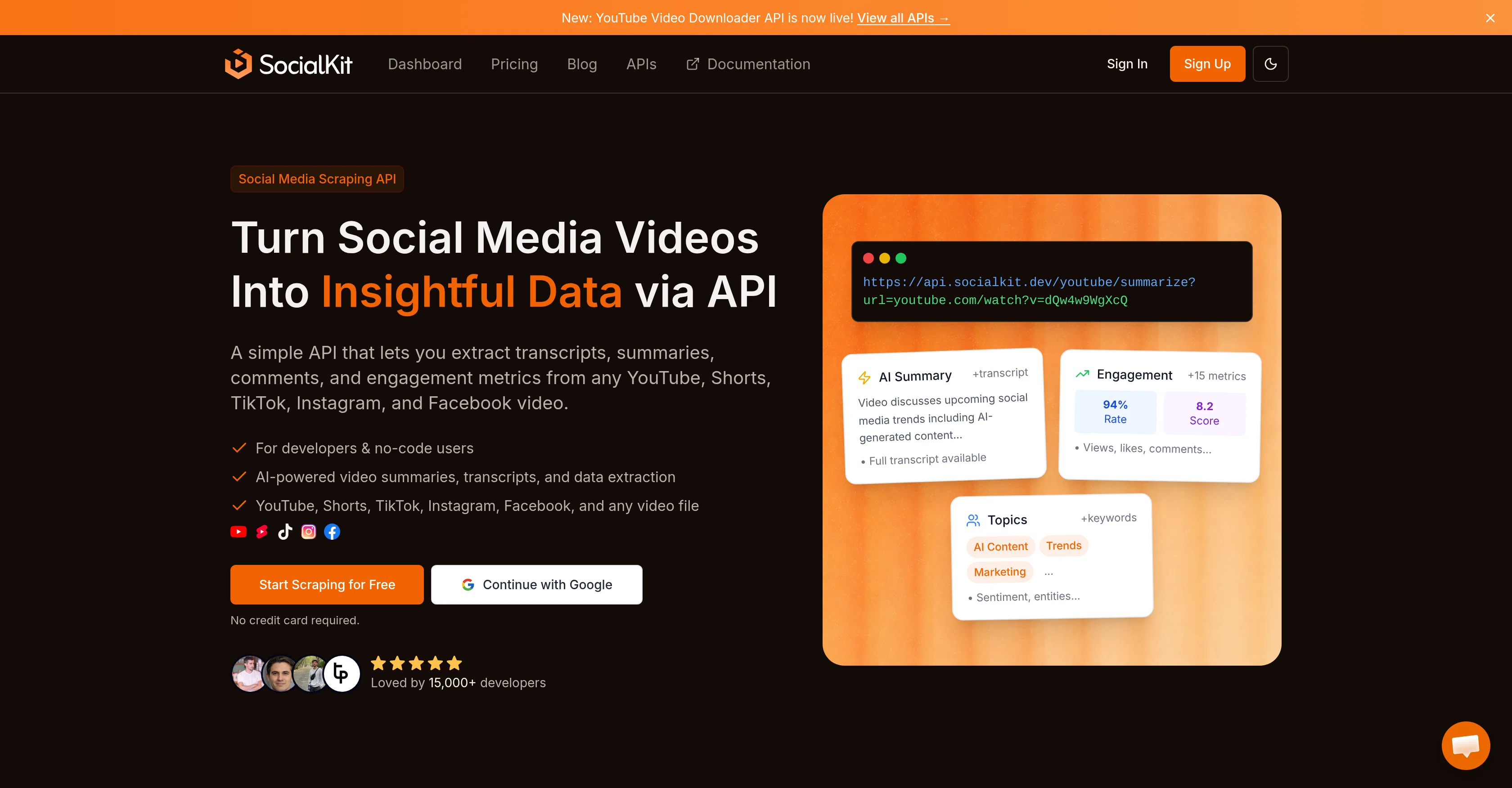Click the Social Media Scraping API badge

tap(317, 179)
